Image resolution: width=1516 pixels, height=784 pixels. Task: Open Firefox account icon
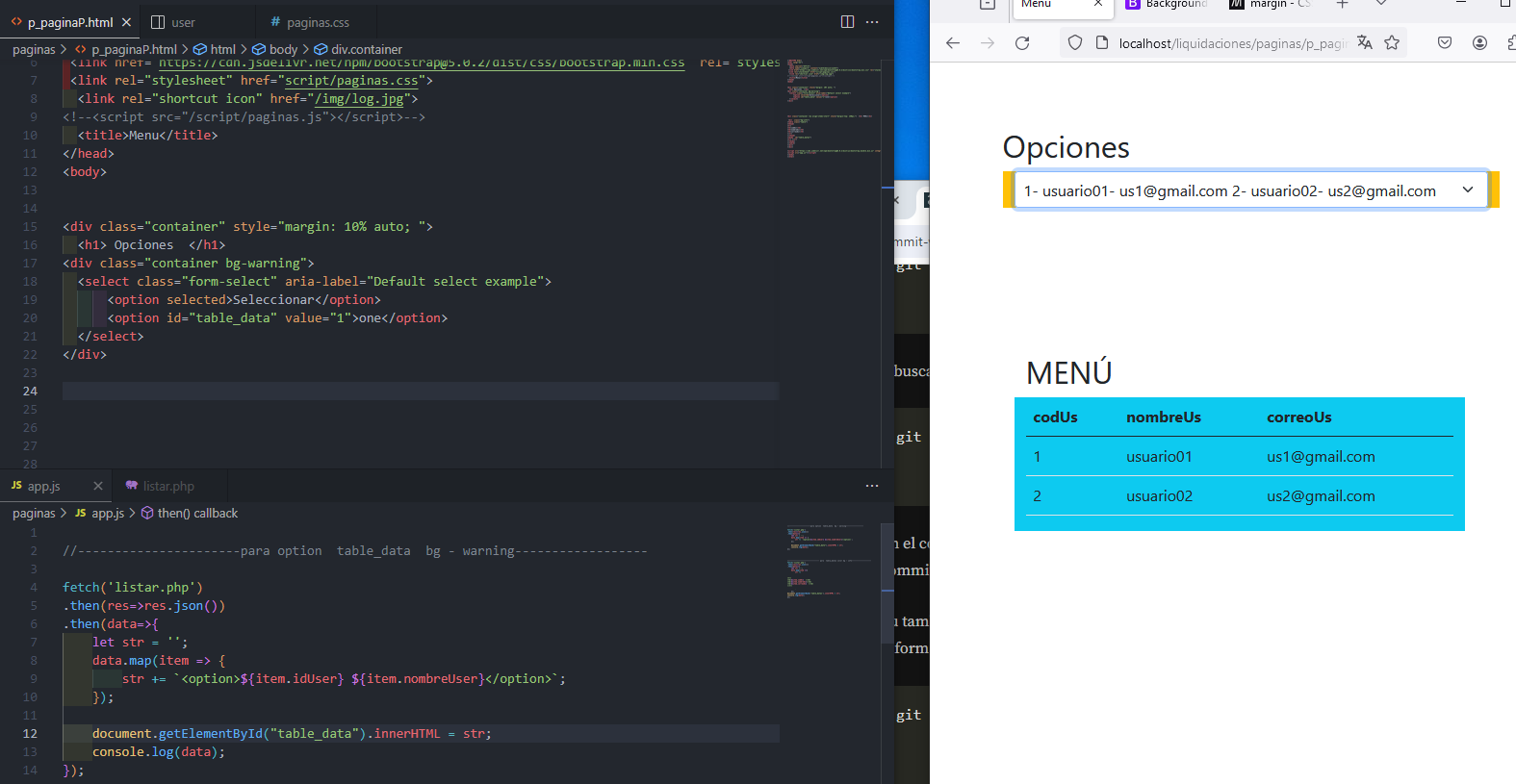coord(1480,42)
